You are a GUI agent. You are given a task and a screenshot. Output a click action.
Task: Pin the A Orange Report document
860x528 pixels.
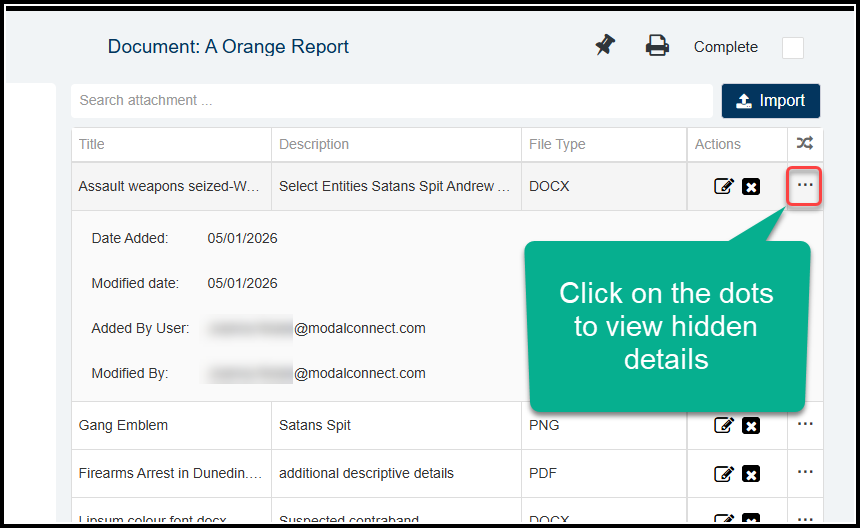pyautogui.click(x=605, y=46)
